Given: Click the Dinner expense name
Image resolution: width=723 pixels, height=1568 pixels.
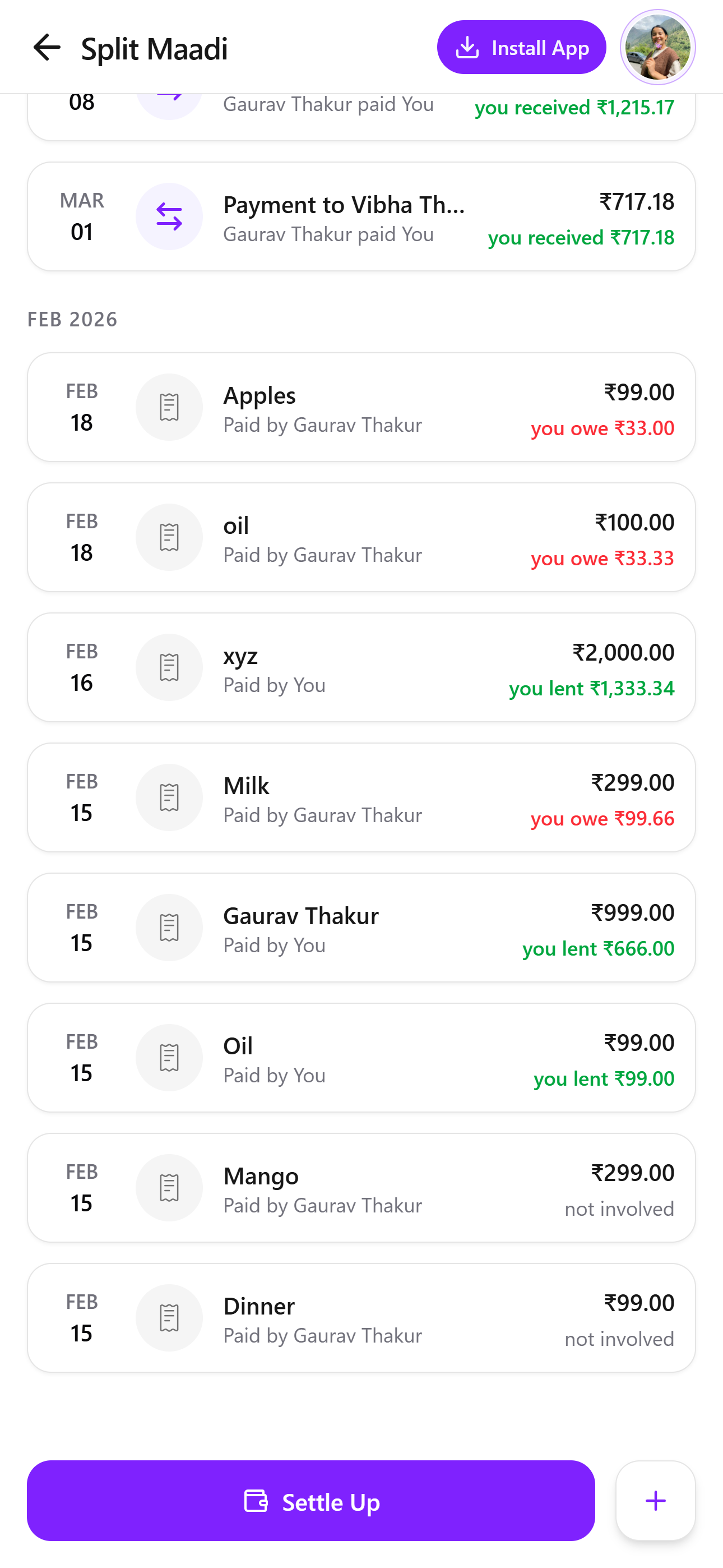Looking at the screenshot, I should coord(259,1306).
